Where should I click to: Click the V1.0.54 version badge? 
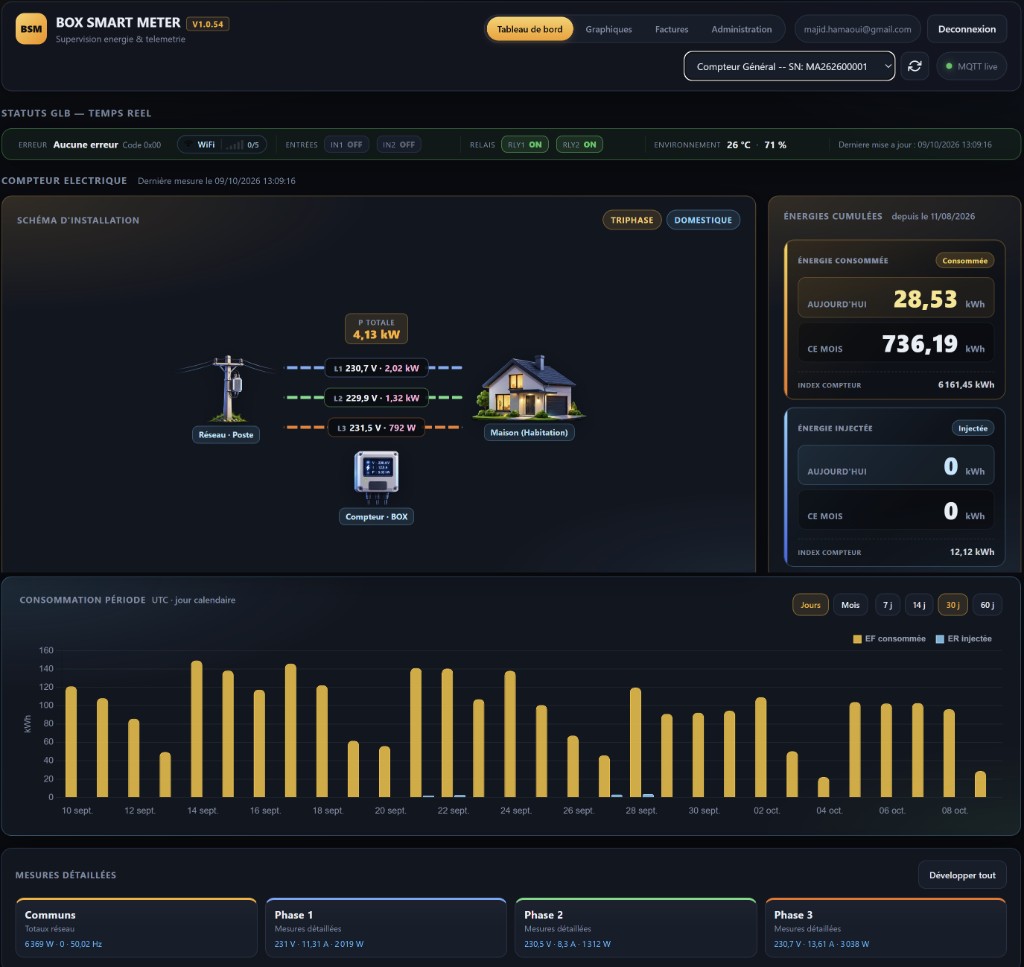pos(208,24)
